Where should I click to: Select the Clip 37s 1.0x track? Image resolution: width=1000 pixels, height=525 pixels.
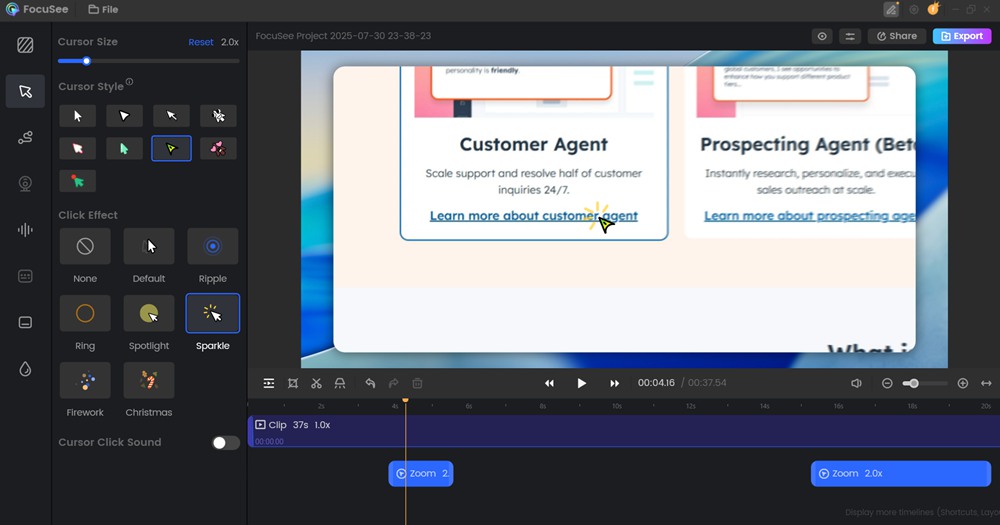[x=624, y=431]
